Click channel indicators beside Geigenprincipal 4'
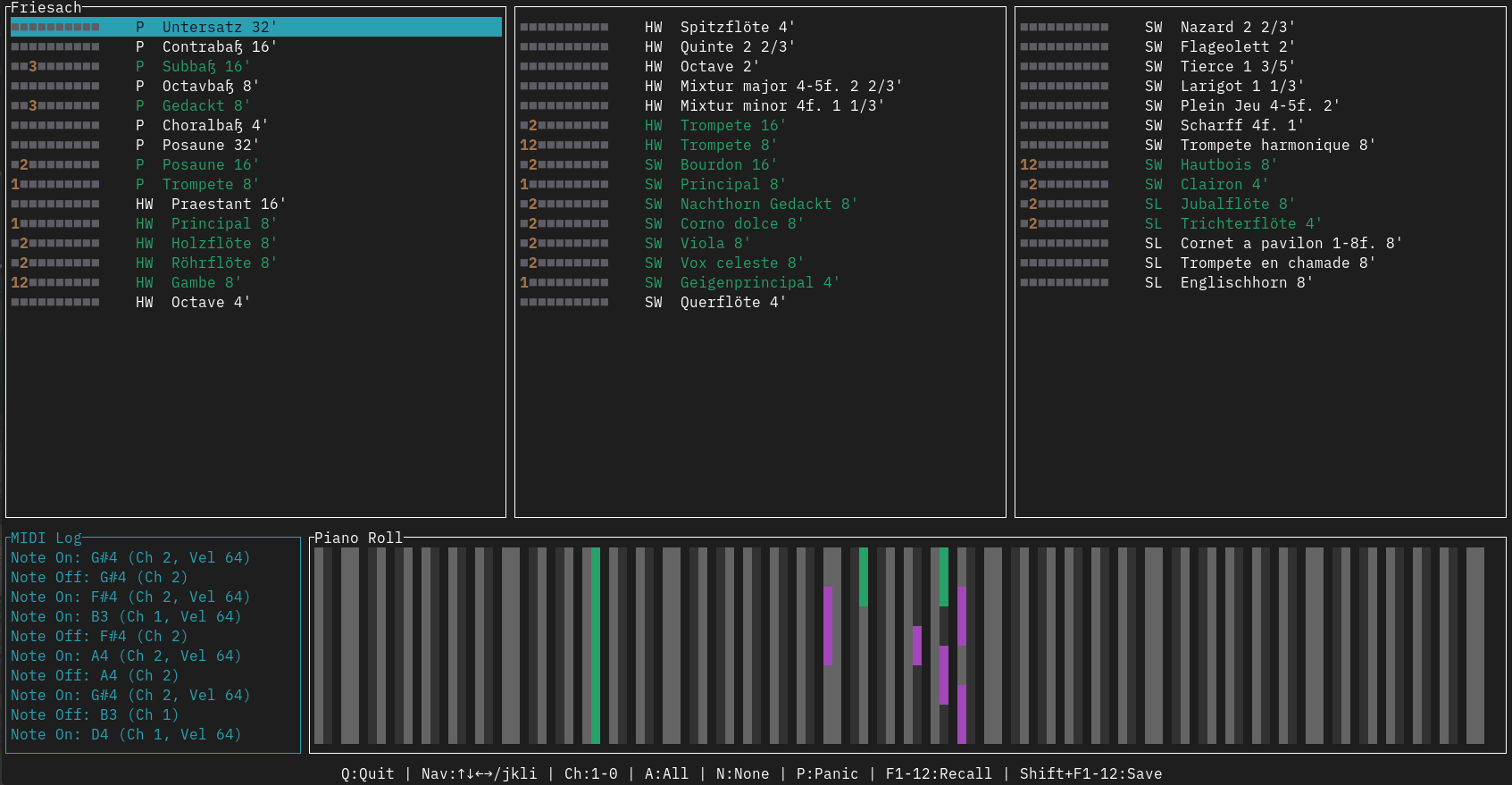The image size is (1512, 785). (564, 283)
